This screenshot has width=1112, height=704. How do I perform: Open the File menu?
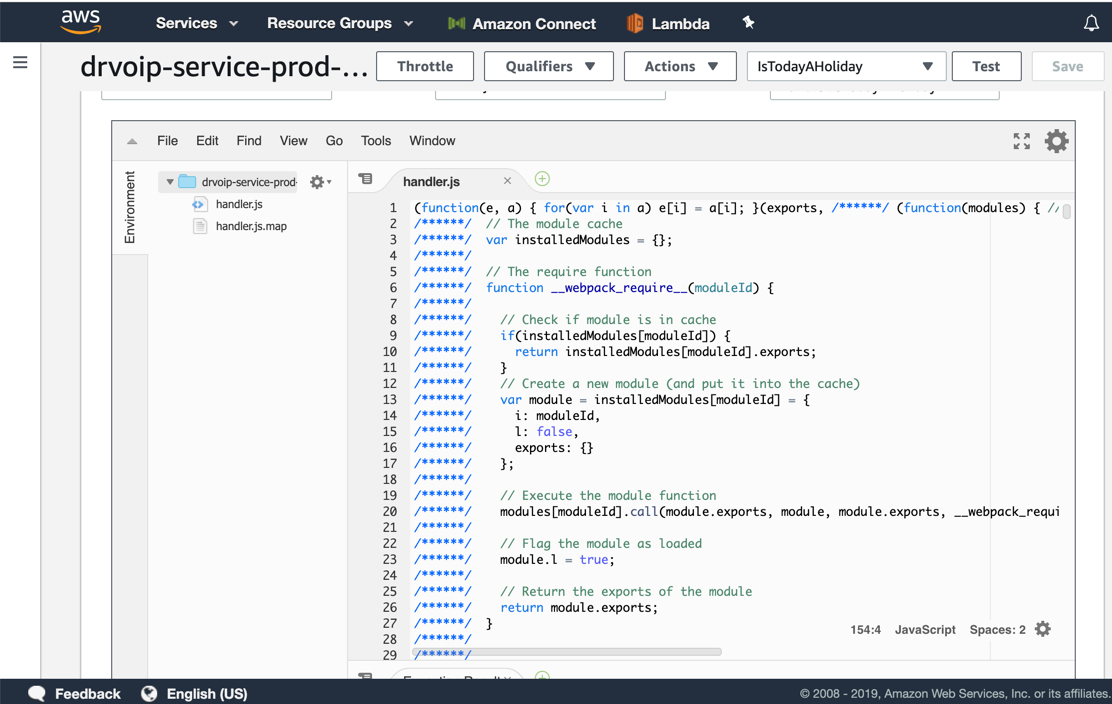coord(167,140)
